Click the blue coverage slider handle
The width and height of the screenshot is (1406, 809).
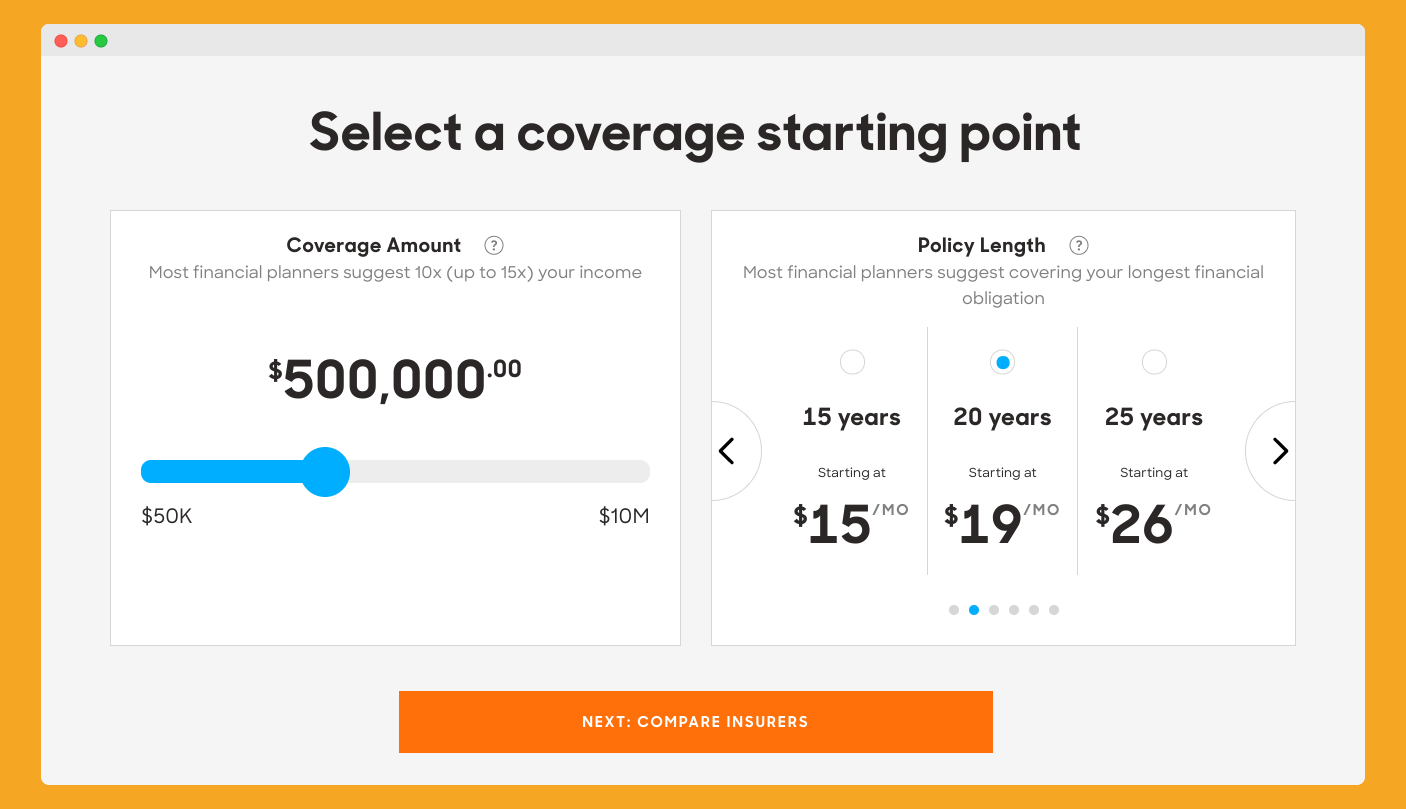325,472
